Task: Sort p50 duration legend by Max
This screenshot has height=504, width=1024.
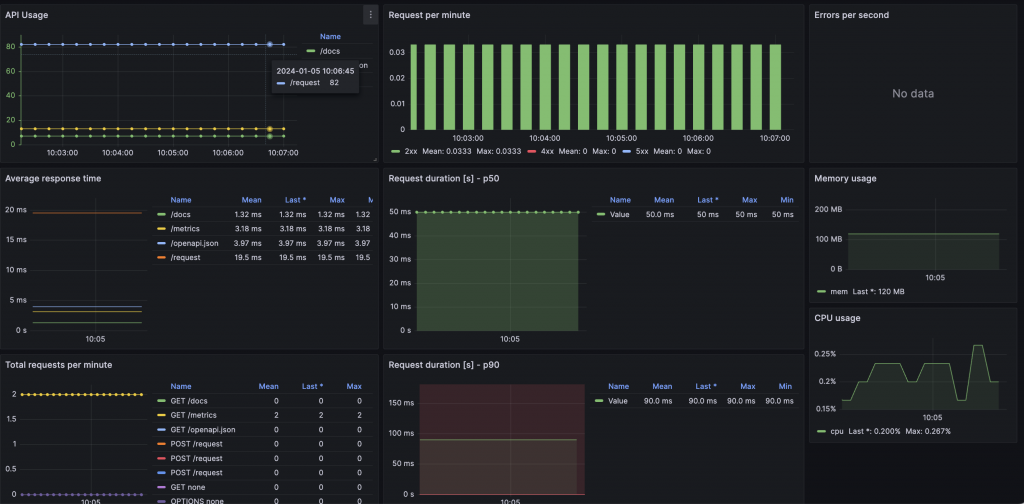Action: (x=749, y=200)
